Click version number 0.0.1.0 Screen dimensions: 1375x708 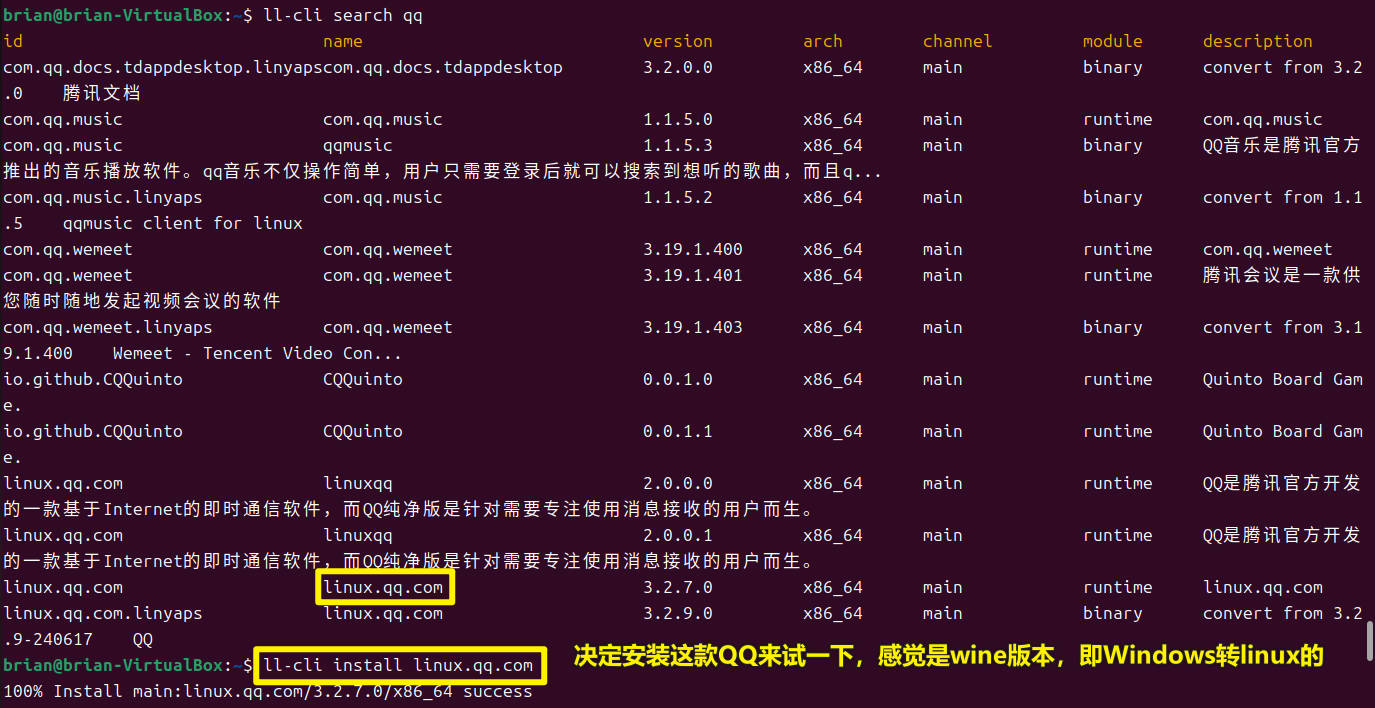pyautogui.click(x=678, y=380)
